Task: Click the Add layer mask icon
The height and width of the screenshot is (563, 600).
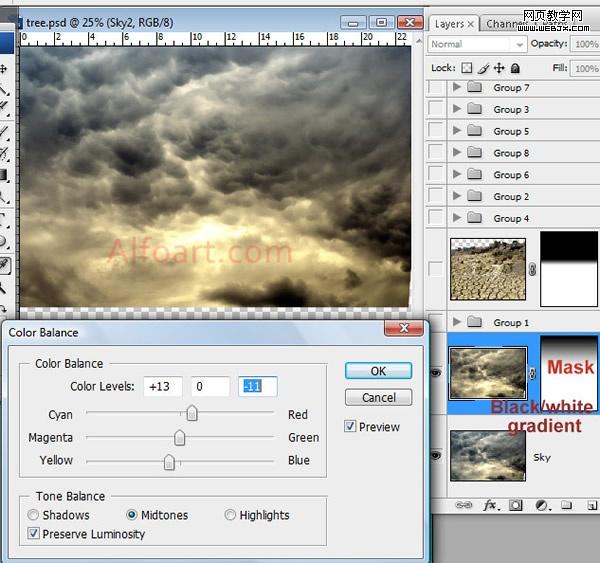Action: click(516, 506)
